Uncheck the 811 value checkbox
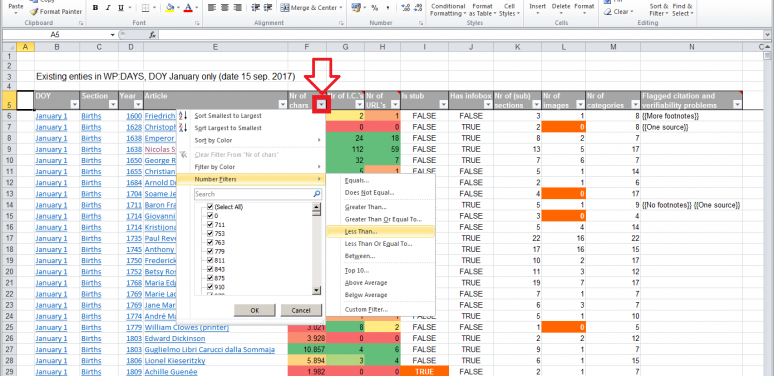 pyautogui.click(x=211, y=260)
